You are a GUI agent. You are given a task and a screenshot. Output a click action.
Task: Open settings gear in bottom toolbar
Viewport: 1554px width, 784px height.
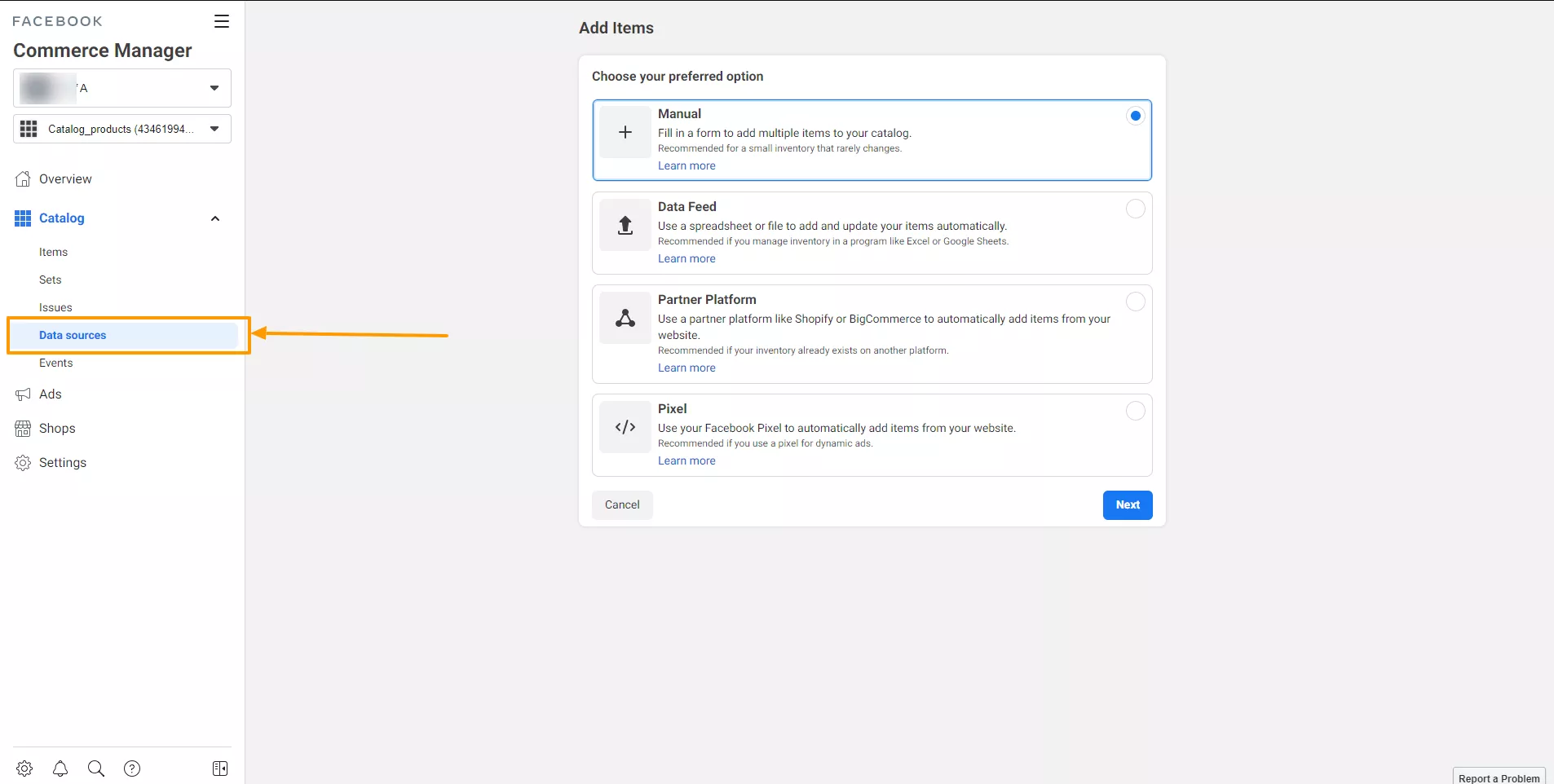pos(24,769)
